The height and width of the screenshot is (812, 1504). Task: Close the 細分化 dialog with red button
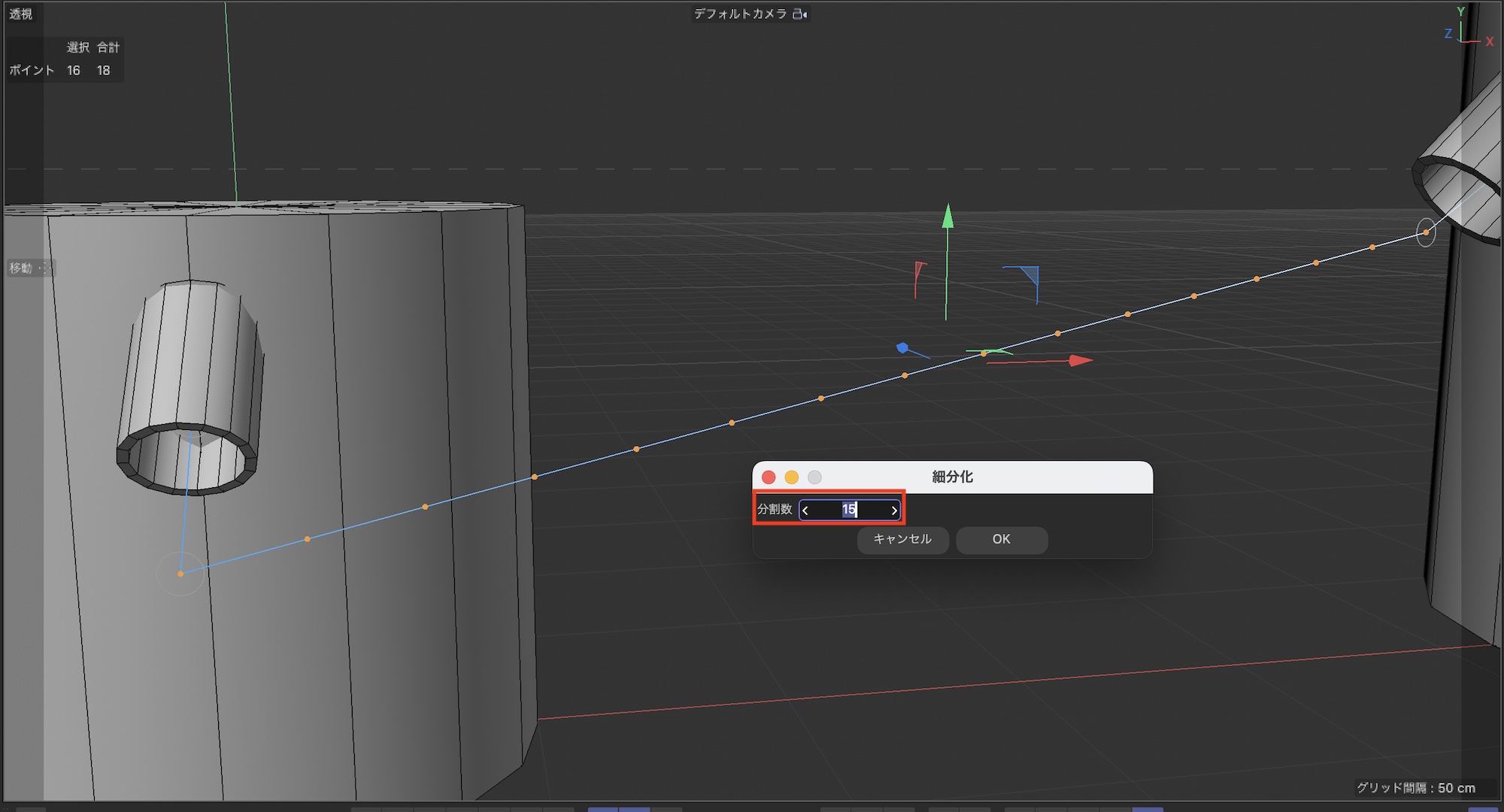tap(769, 477)
